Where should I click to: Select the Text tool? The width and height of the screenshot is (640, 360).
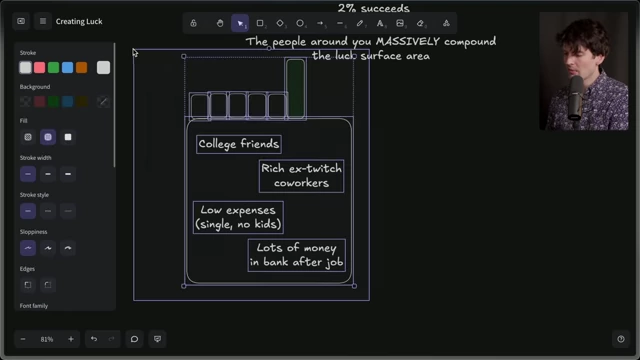point(380,23)
